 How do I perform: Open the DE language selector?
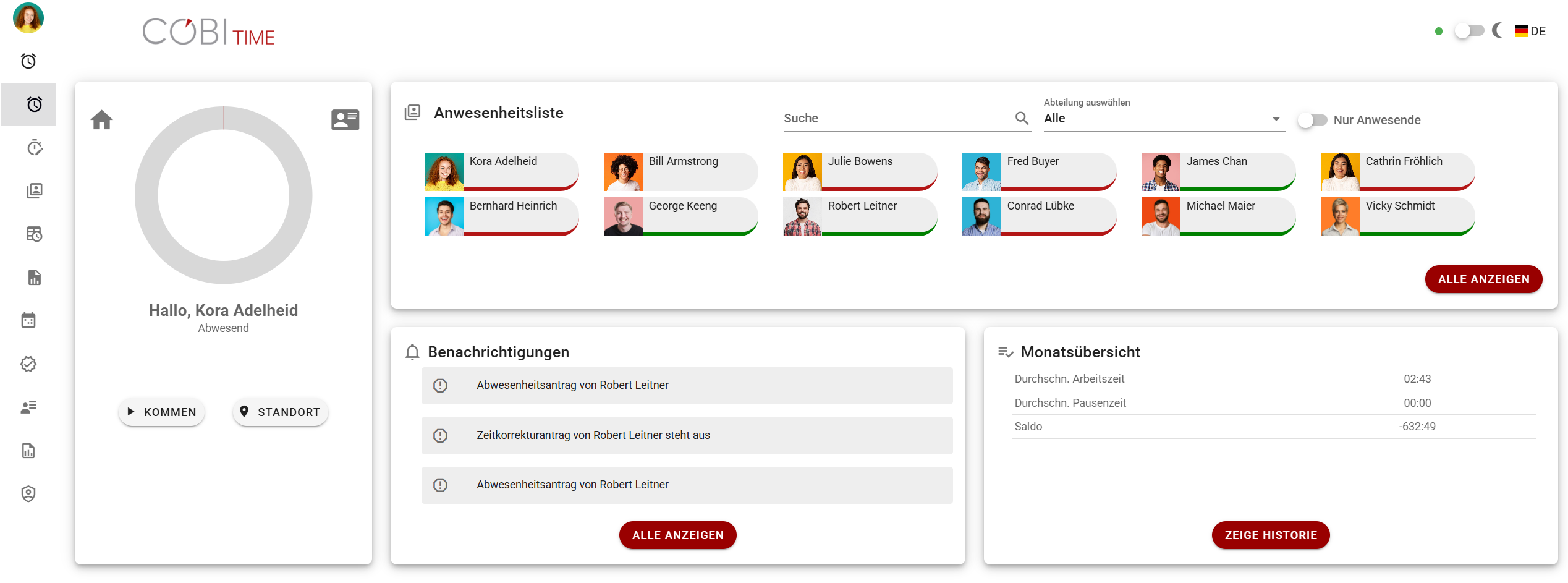pyautogui.click(x=1530, y=31)
